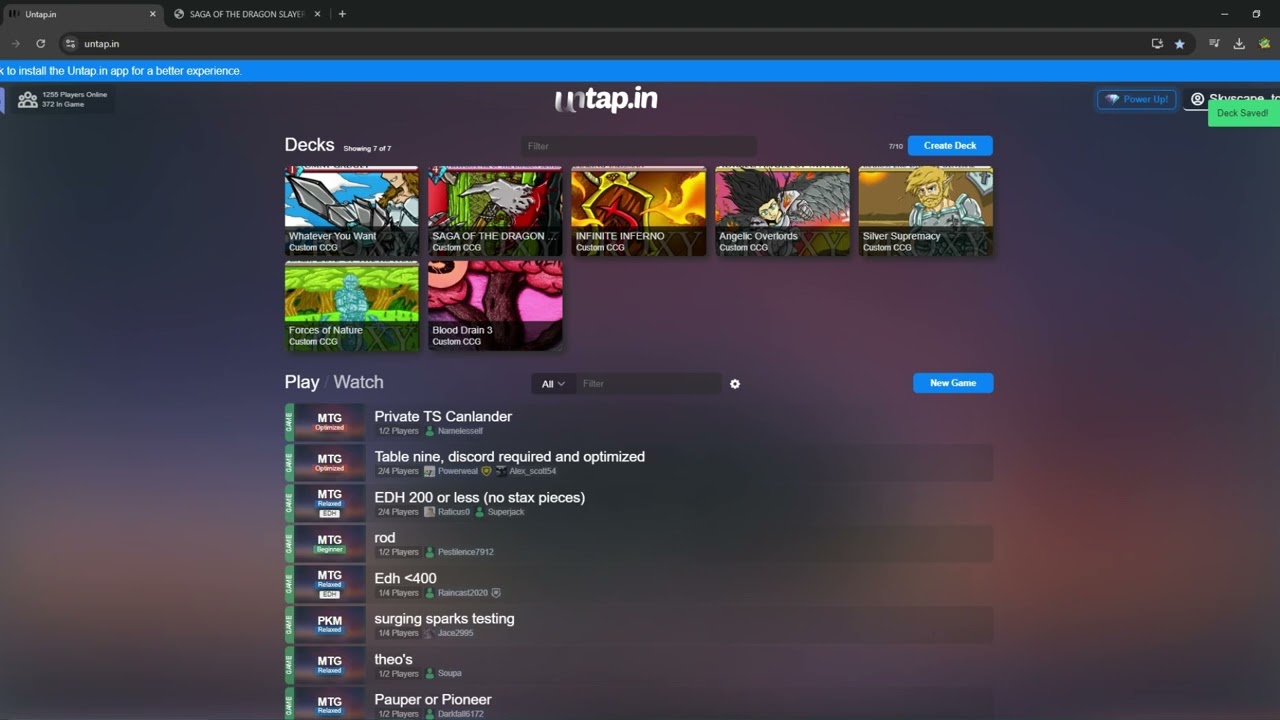Screen dimensions: 1280x720
Task: Click the bookmark star icon
Action: pos(1180,44)
